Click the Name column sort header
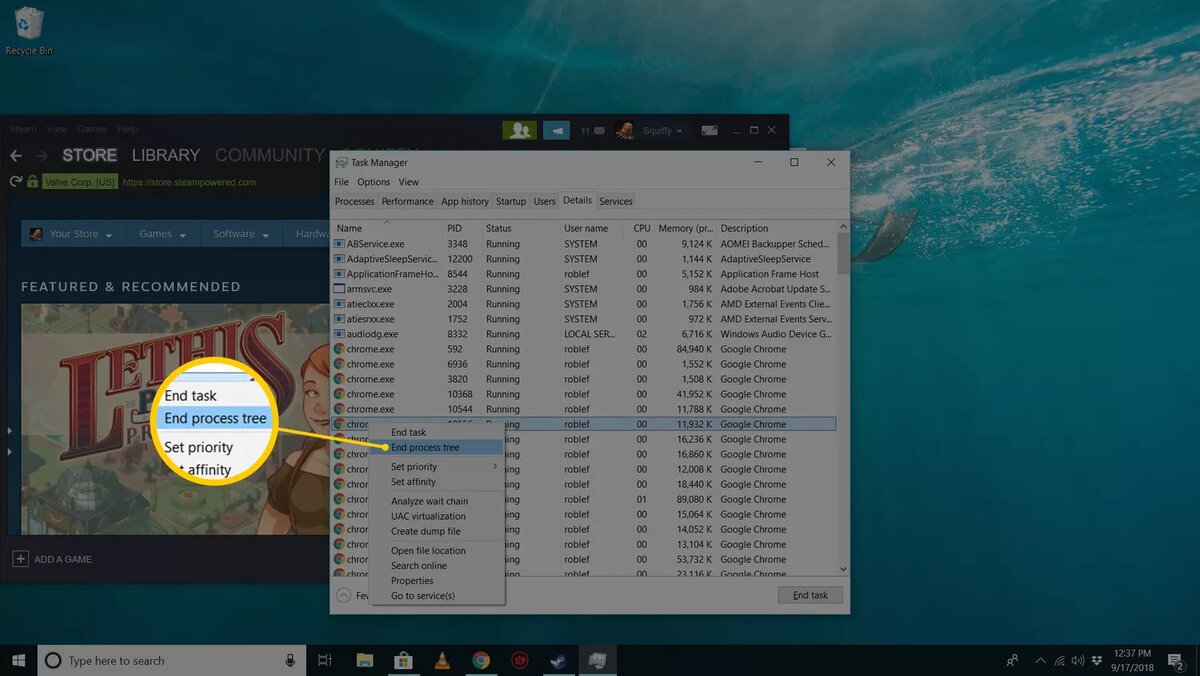1200x676 pixels. click(388, 228)
